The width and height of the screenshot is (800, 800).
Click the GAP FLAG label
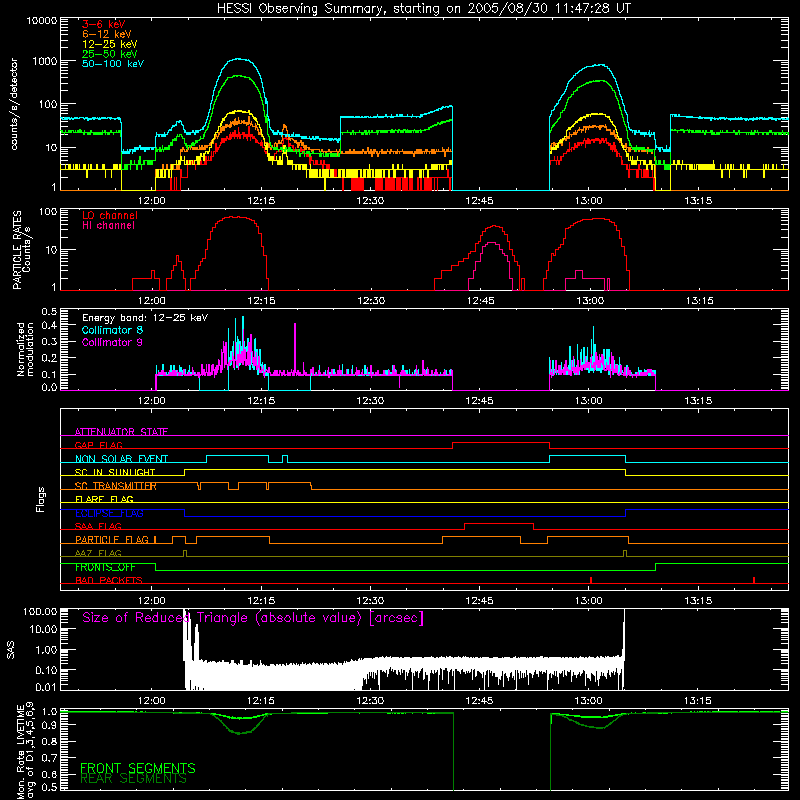point(98,445)
